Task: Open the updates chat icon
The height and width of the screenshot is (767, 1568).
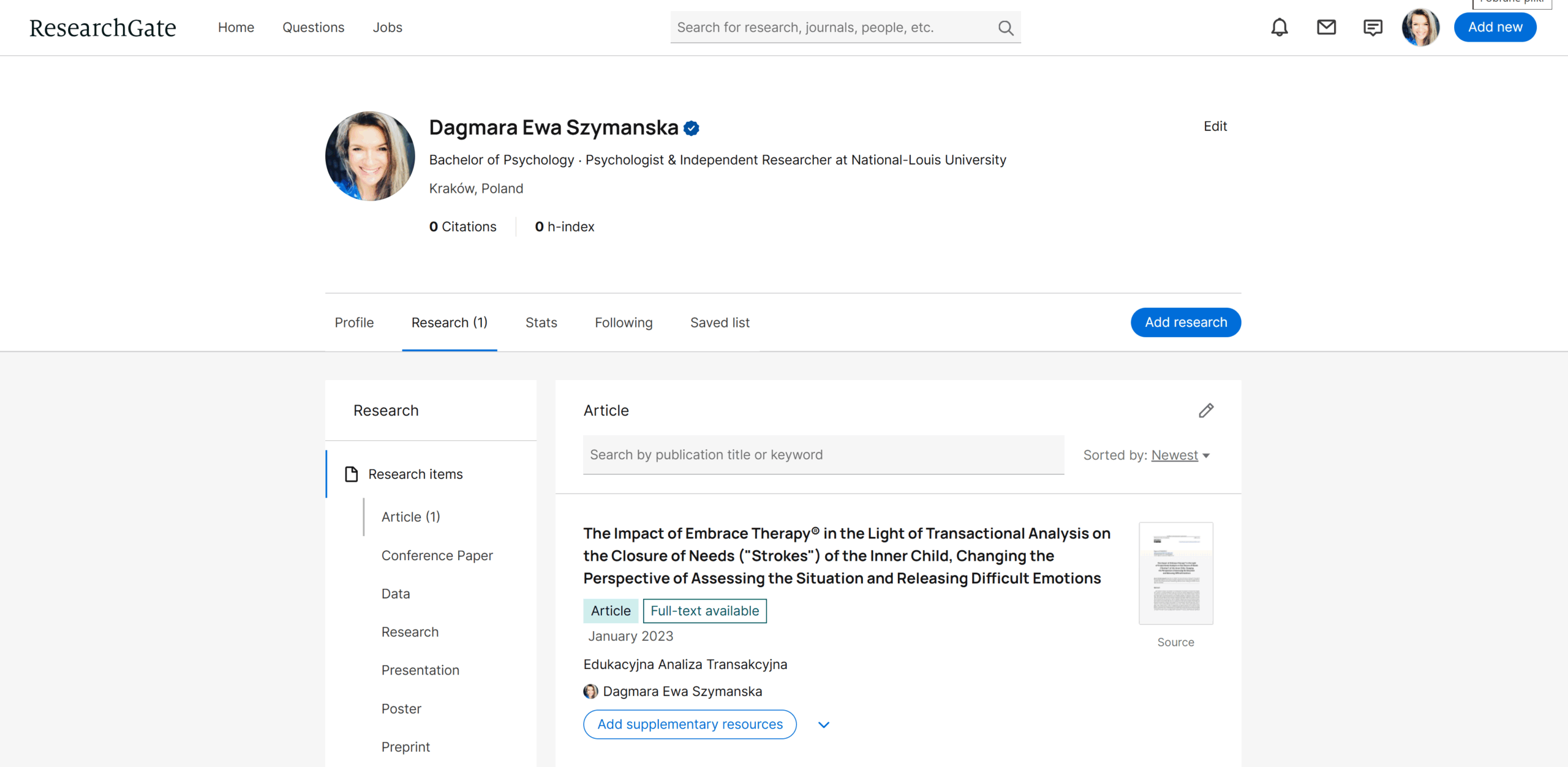Action: click(1373, 28)
